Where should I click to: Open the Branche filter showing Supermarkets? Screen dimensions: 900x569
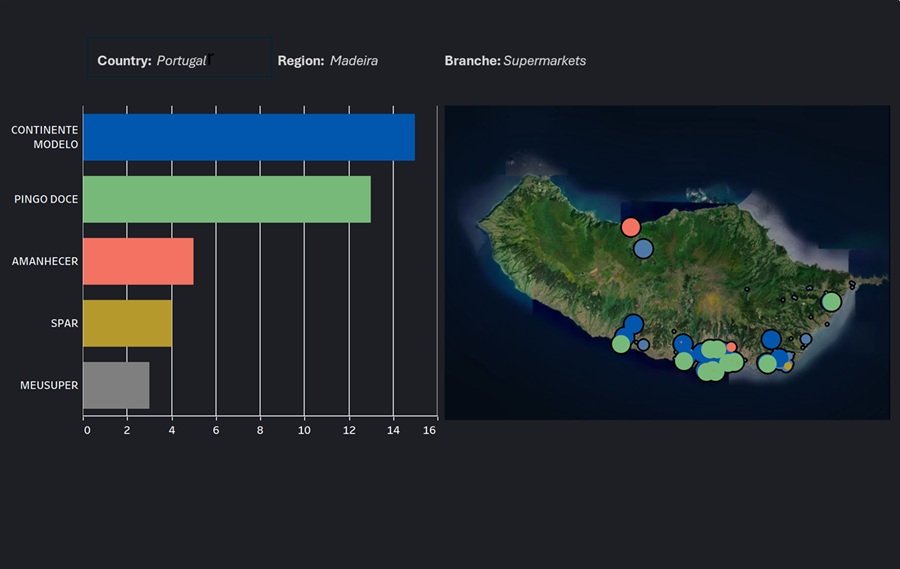[515, 61]
